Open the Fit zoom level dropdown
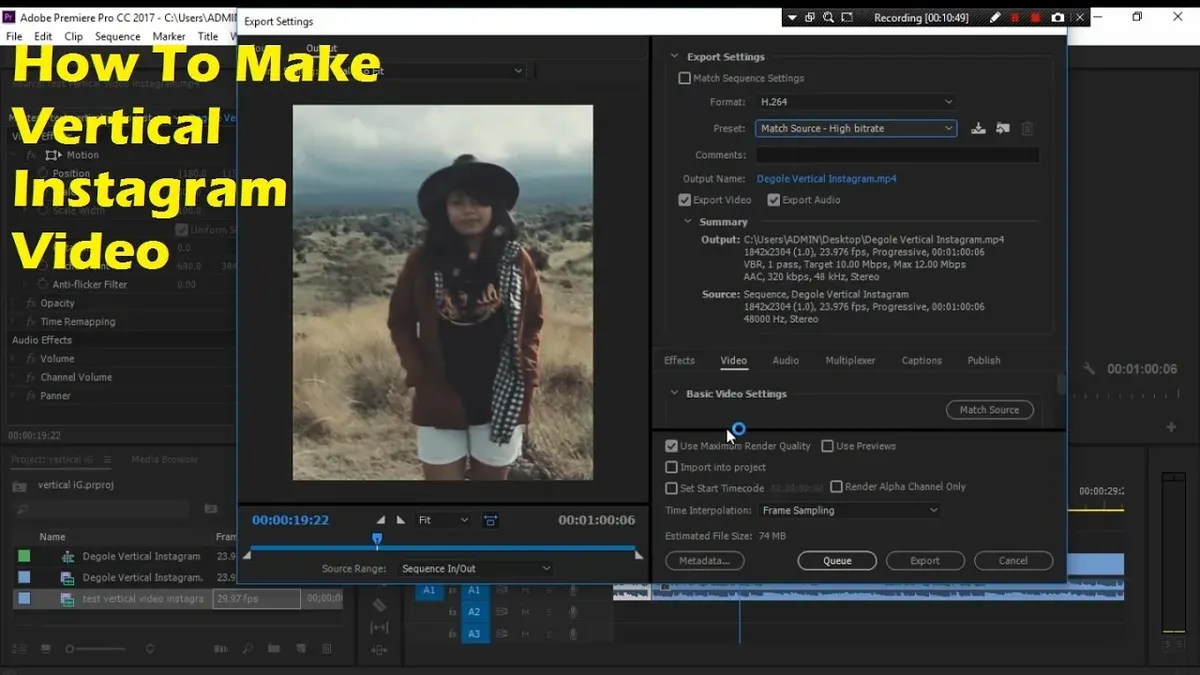 [443, 520]
